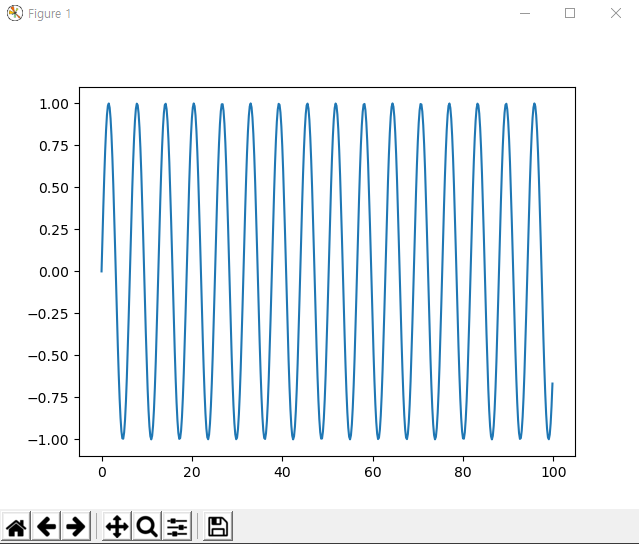639x544 pixels.
Task: Save the figure with the floppy icon
Action: (218, 527)
